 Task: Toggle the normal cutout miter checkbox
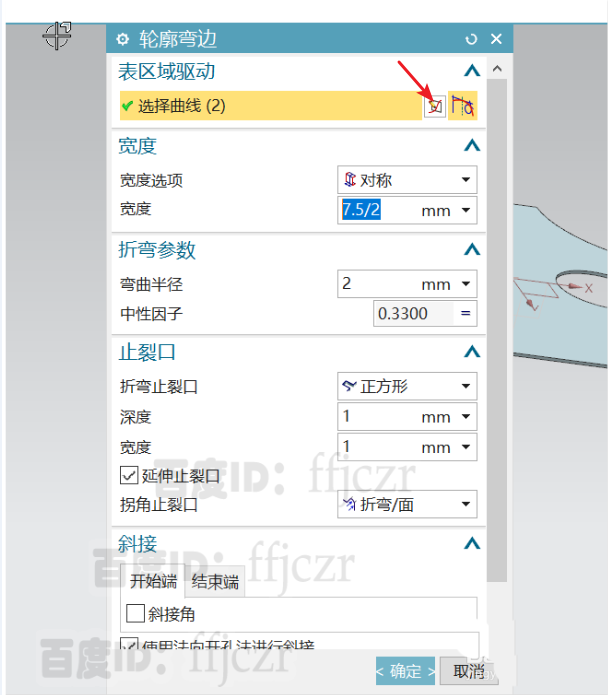click(x=129, y=644)
